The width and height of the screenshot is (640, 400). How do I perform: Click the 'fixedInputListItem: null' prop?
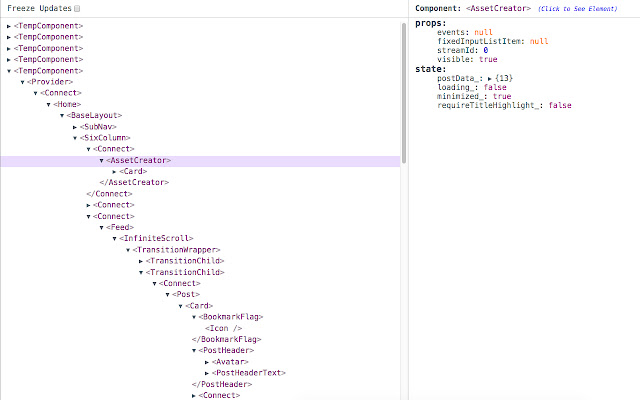(493, 41)
